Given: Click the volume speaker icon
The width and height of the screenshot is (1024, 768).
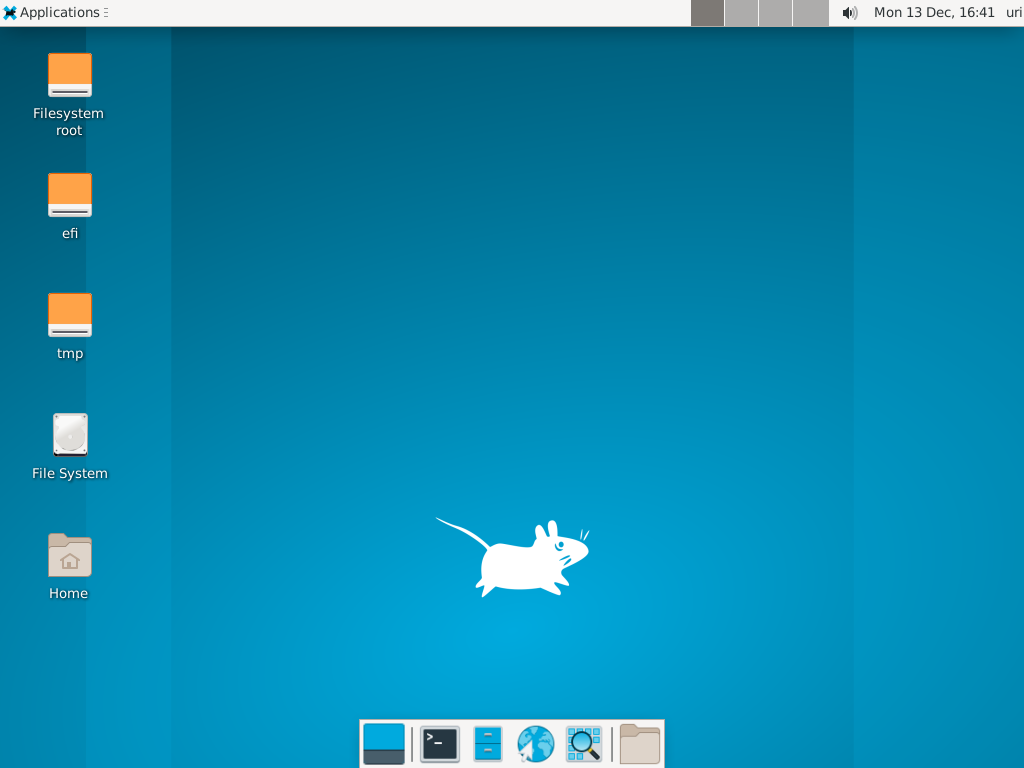Looking at the screenshot, I should point(849,12).
